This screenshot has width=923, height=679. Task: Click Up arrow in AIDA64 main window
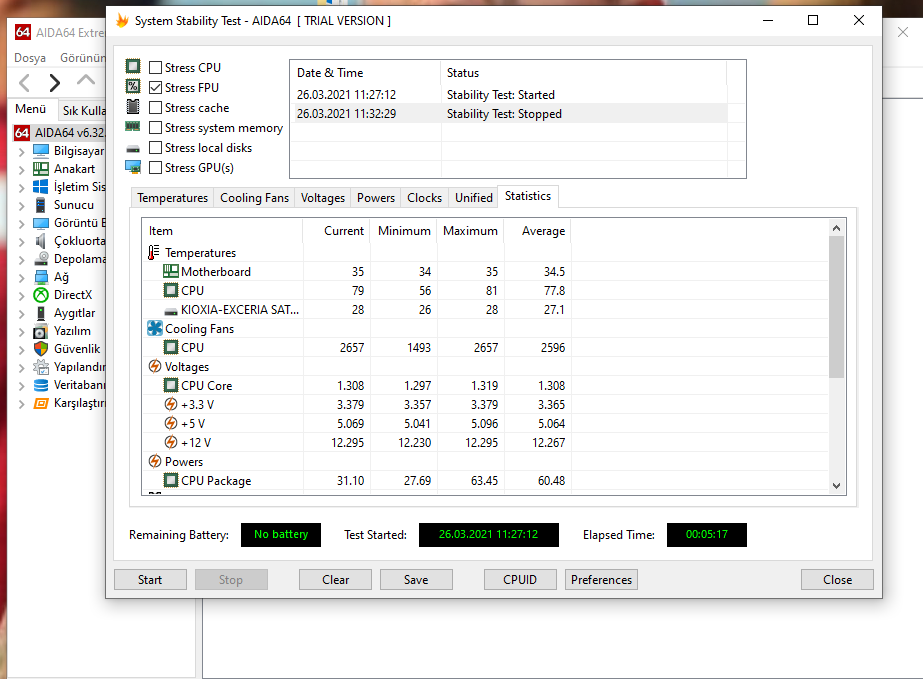pos(86,80)
